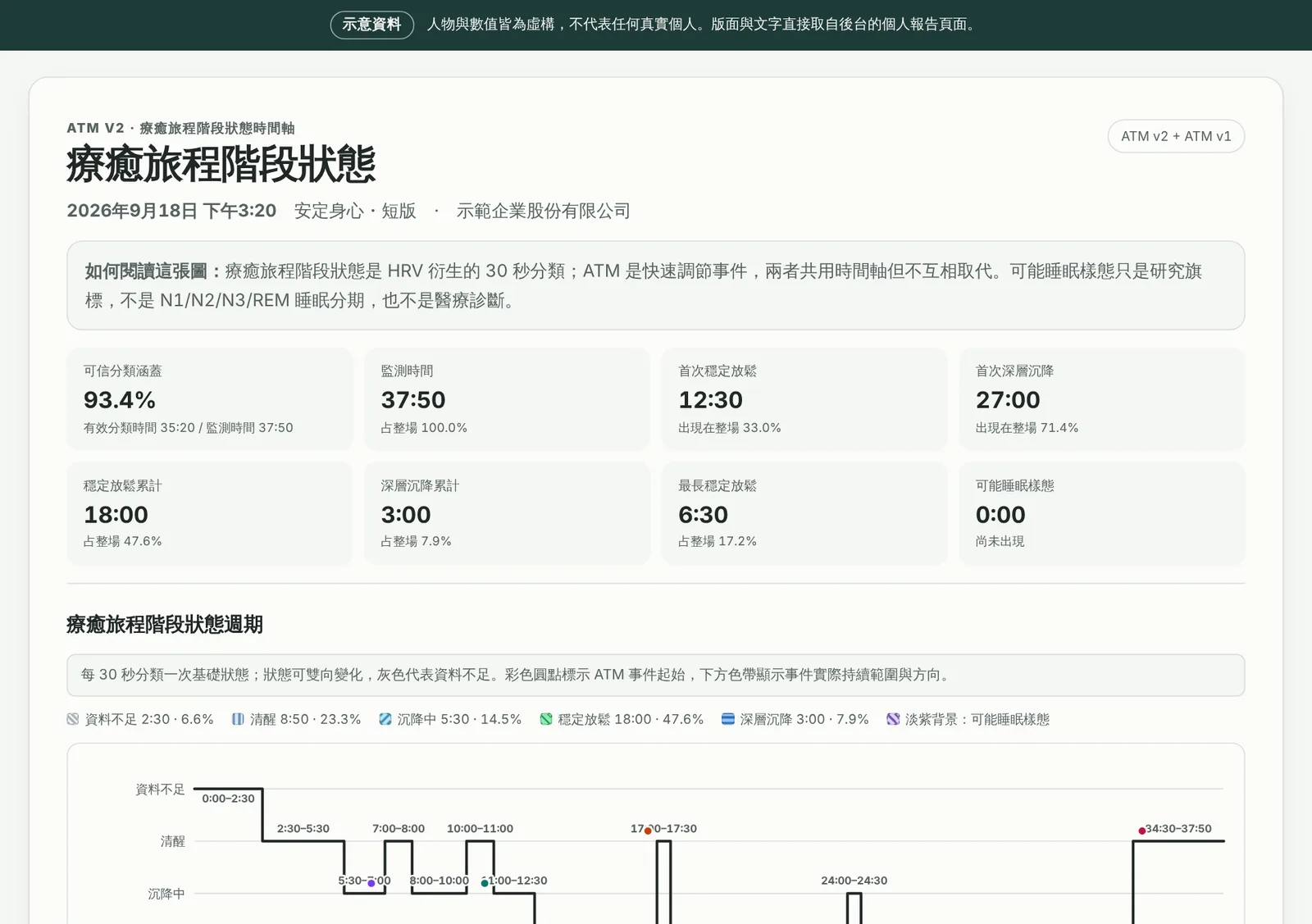The height and width of the screenshot is (924, 1312).
Task: Click the blue 深層沉降 legend swatch
Action: click(727, 719)
